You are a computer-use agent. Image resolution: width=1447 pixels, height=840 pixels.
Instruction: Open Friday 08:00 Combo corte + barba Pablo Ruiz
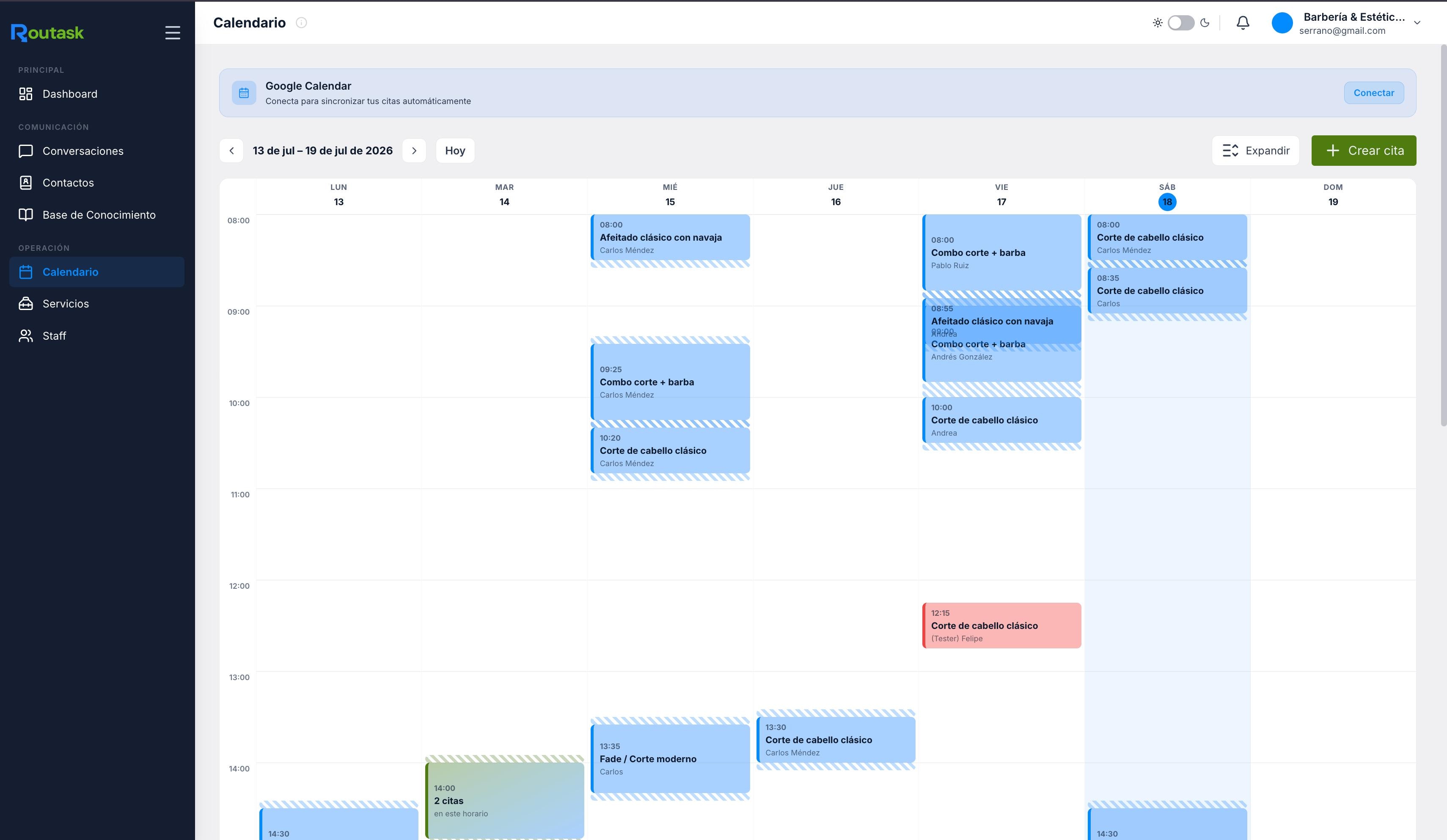coord(1001,253)
